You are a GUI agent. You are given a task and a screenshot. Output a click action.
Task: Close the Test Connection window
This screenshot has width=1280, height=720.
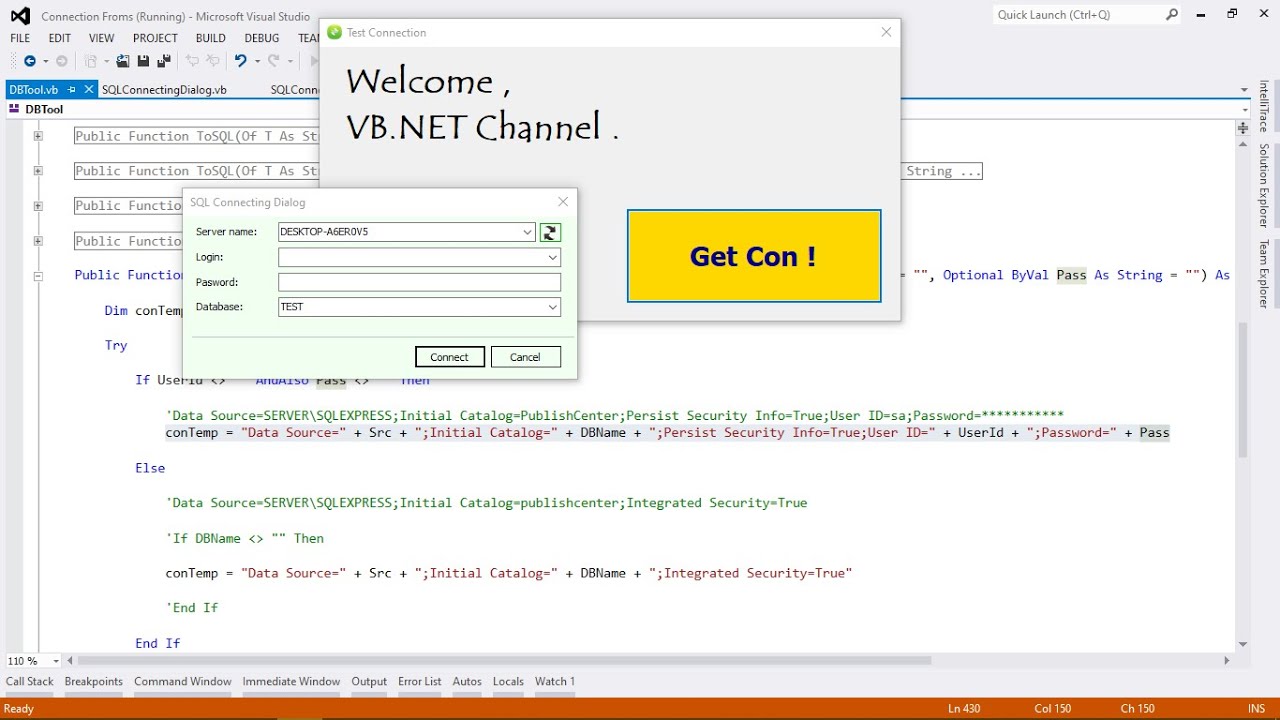886,33
